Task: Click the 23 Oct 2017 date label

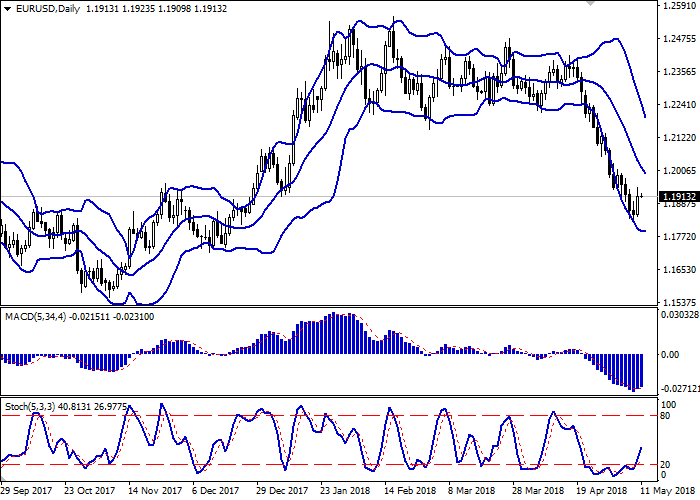Action: [90, 492]
